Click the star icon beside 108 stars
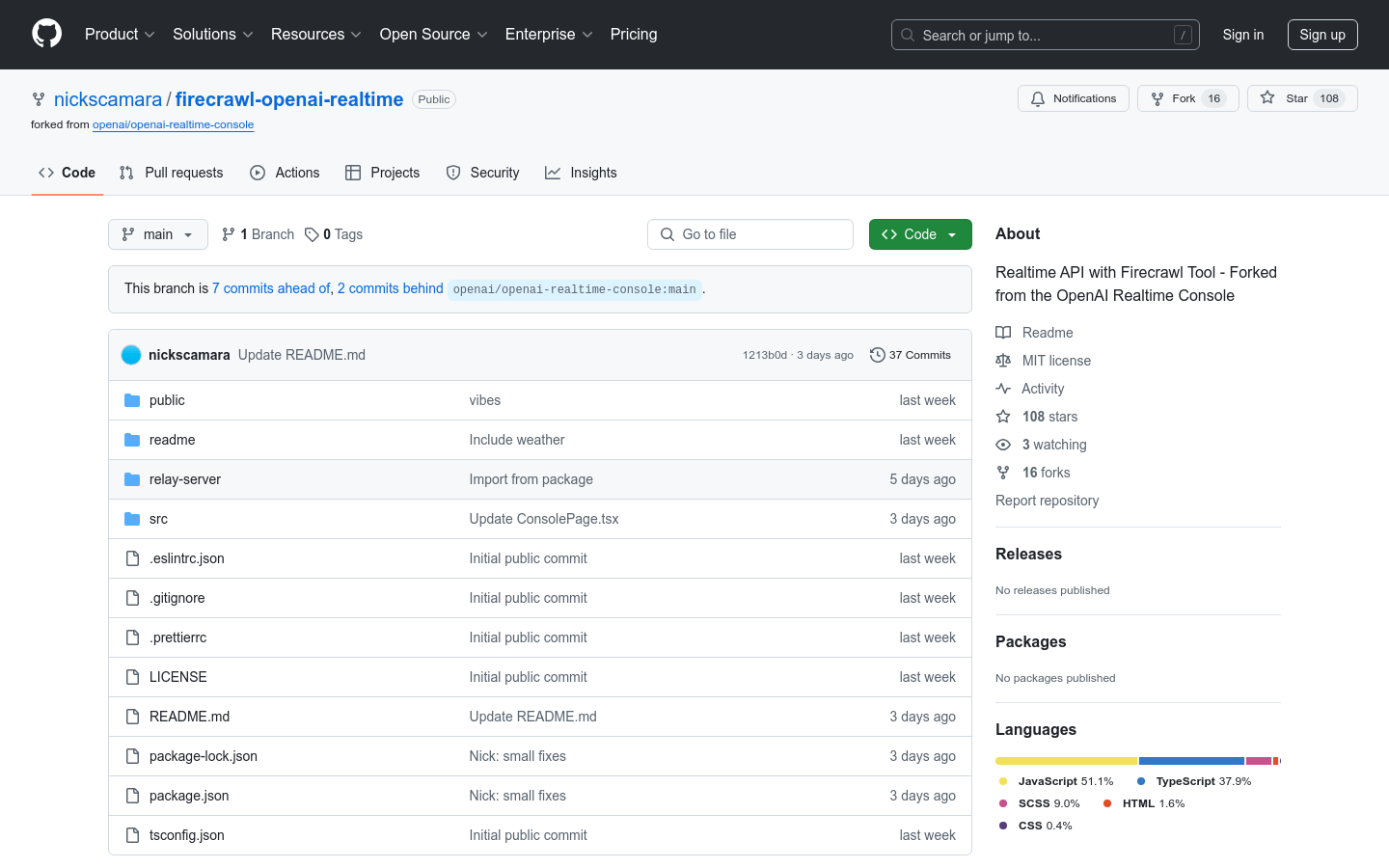The width and height of the screenshot is (1389, 868). pos(1003,417)
